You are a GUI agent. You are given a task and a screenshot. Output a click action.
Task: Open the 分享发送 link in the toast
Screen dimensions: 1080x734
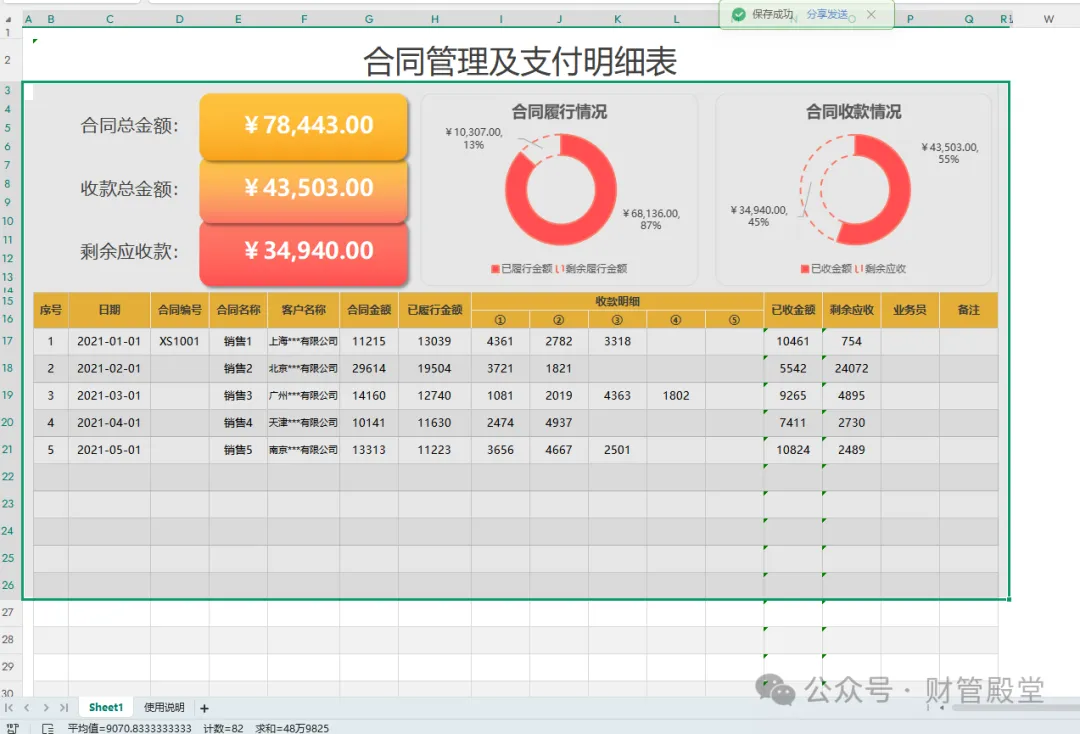[x=827, y=14]
